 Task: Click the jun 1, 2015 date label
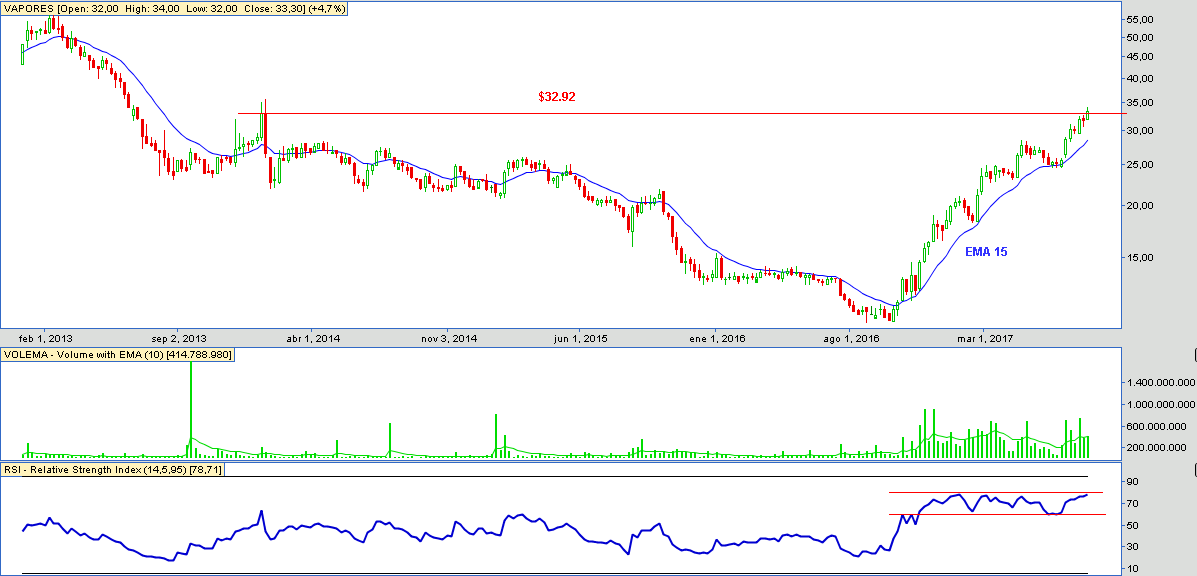(x=582, y=337)
